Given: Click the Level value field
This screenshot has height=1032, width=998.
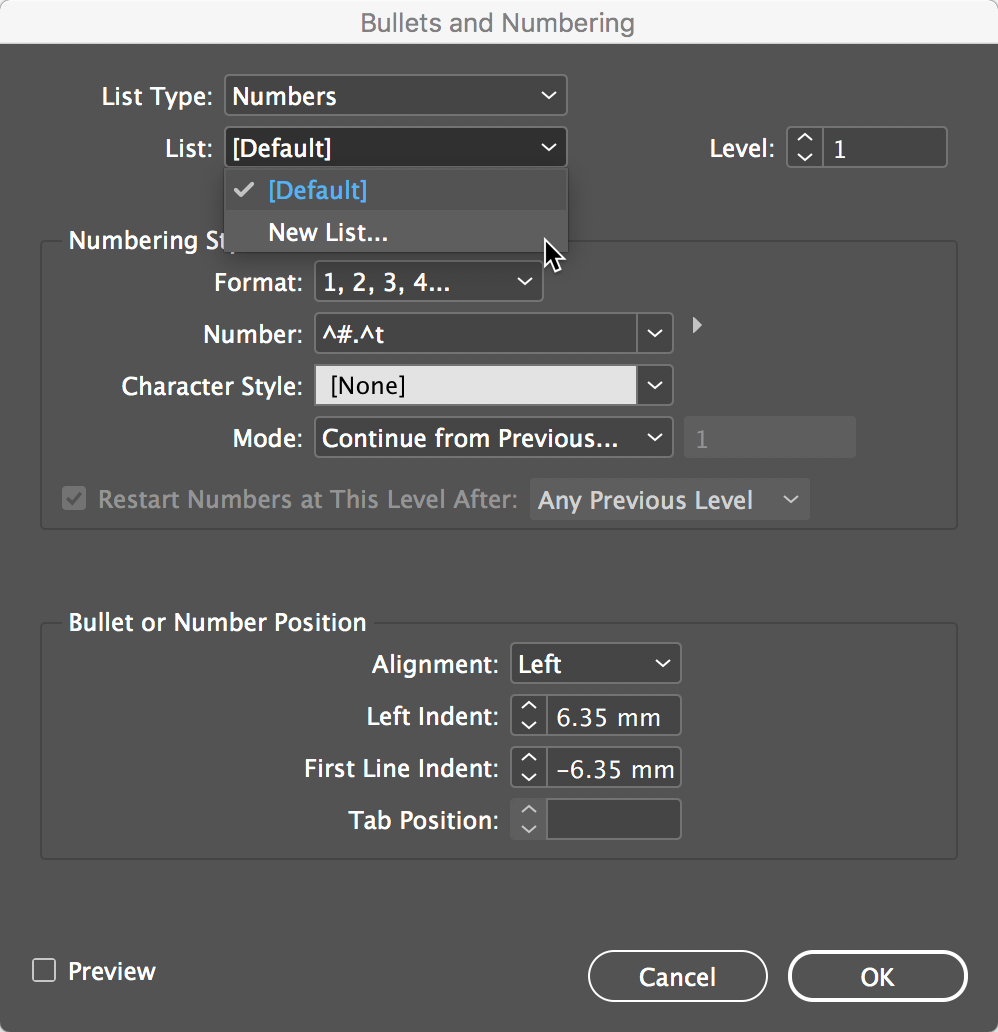Looking at the screenshot, I should [x=884, y=147].
